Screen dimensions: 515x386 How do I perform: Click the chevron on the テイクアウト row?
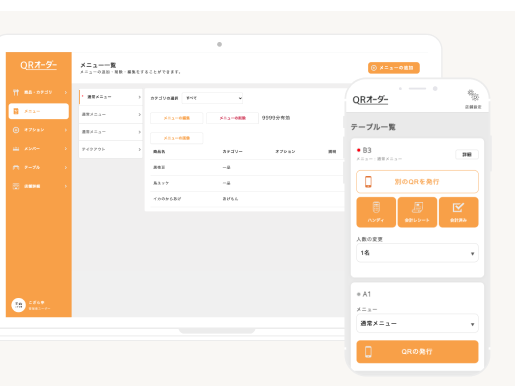[x=139, y=149]
